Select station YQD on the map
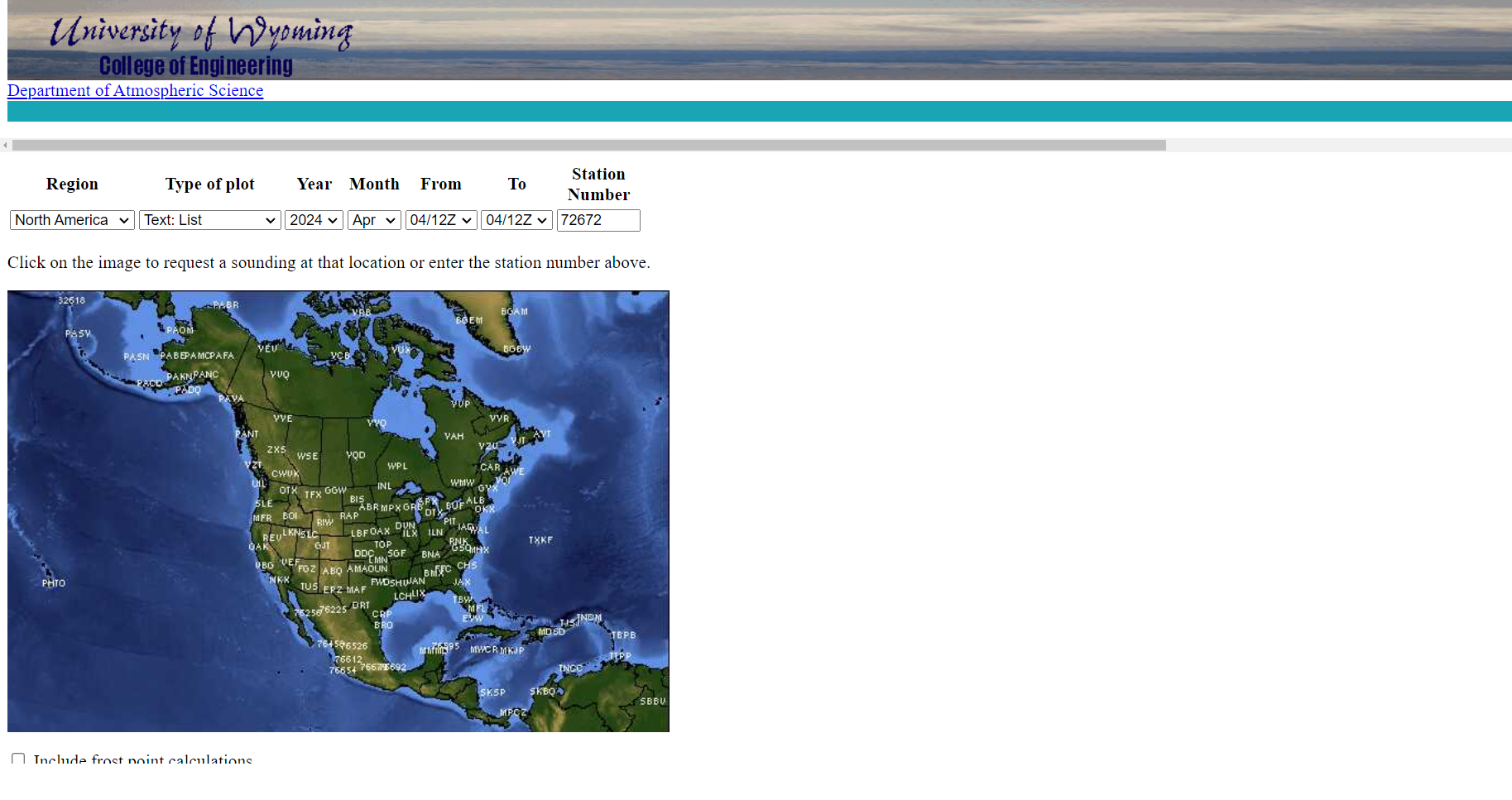1512x800 pixels. tap(356, 455)
